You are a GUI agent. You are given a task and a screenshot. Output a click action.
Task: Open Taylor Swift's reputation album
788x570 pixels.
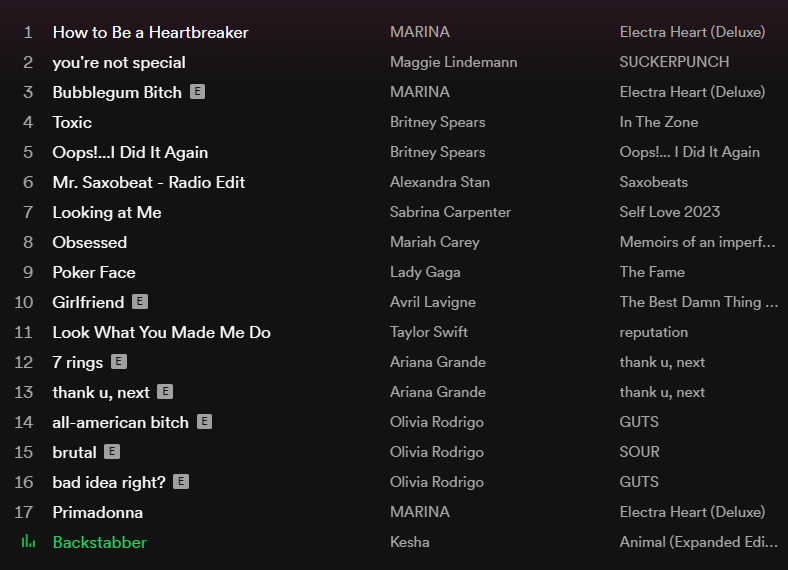[x=653, y=332]
